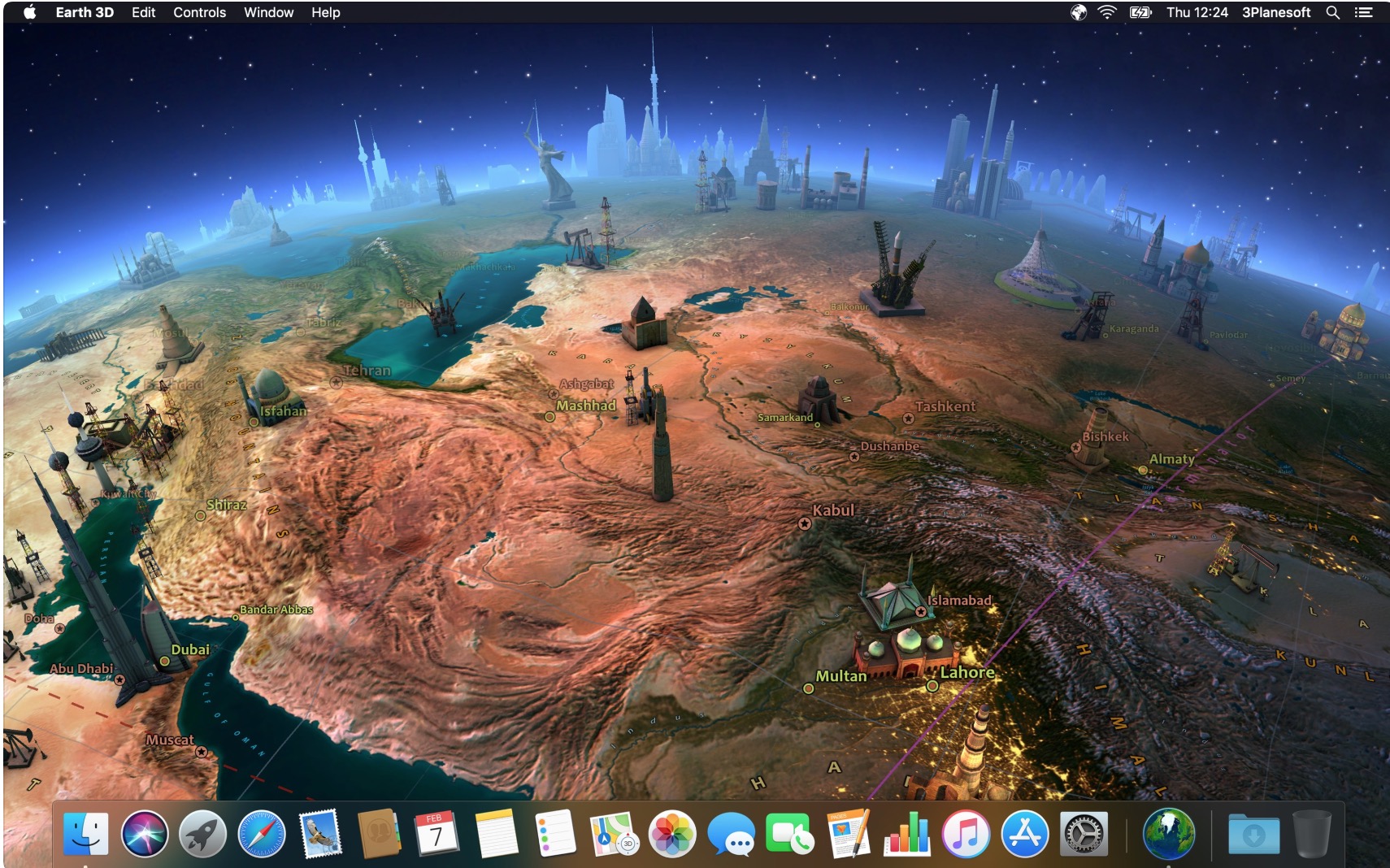Screen dimensions: 1390x868
Task: Click the Shiraz city label
Action: tap(226, 505)
